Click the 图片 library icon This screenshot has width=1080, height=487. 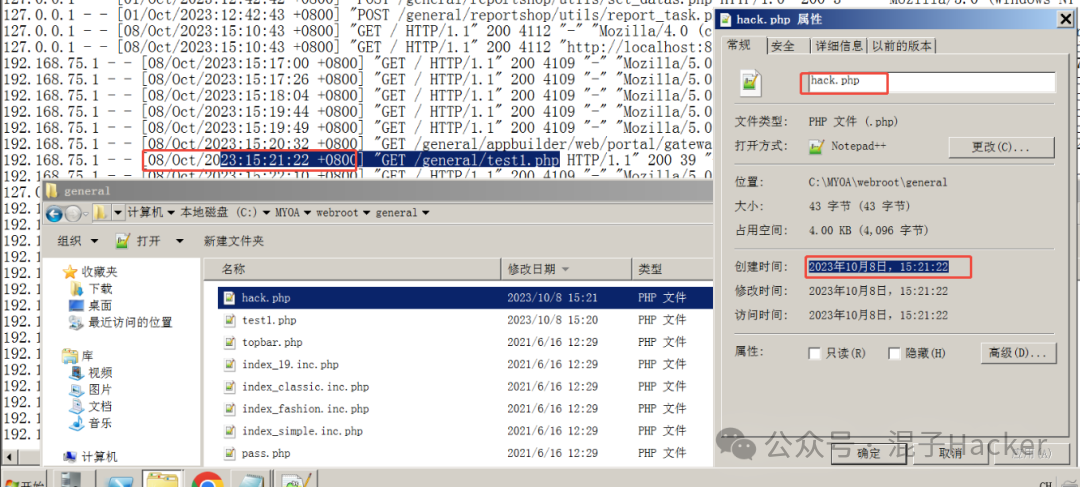[x=77, y=389]
